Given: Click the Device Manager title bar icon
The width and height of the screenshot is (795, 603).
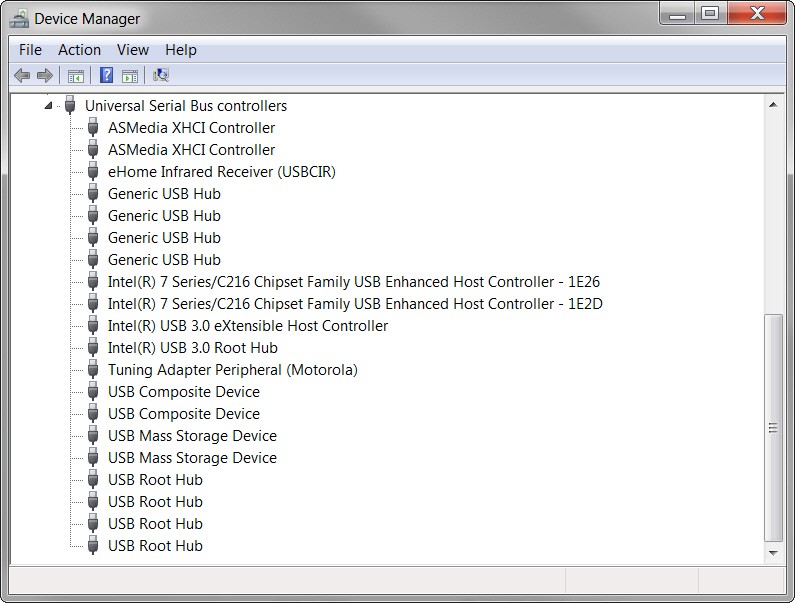Looking at the screenshot, I should click(x=19, y=19).
